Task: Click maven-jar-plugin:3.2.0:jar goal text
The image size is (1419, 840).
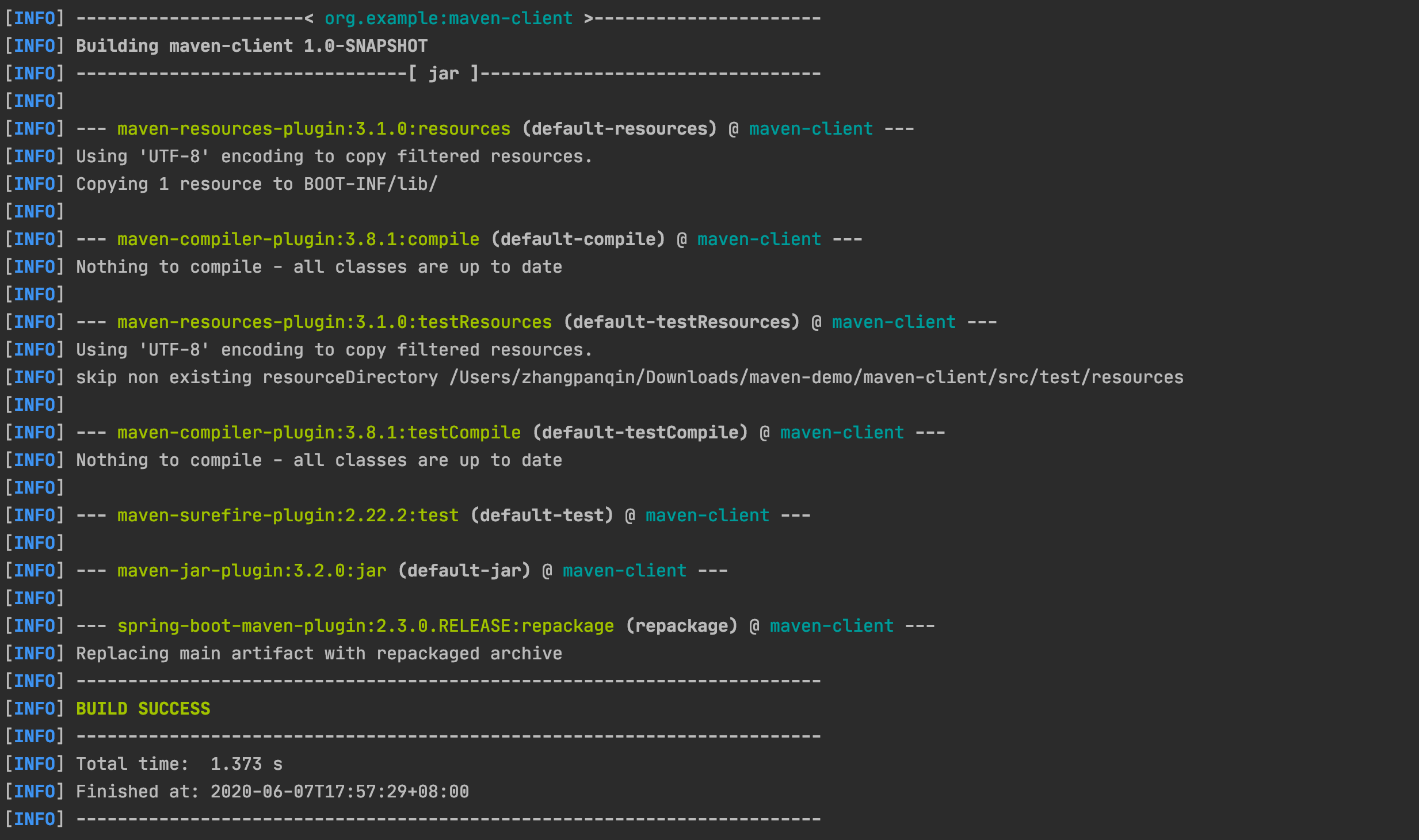Action: 251,571
